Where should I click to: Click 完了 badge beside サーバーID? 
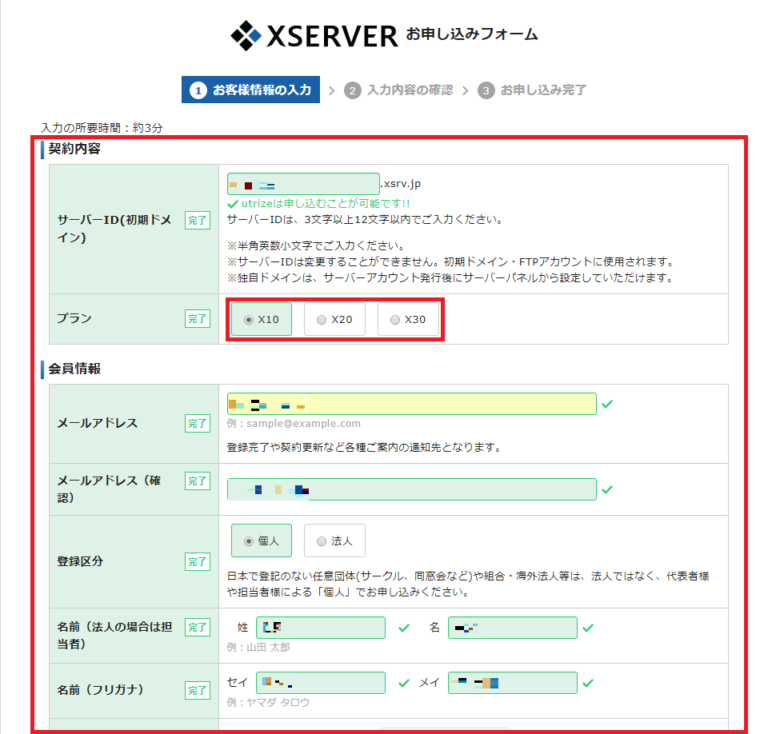tap(197, 220)
